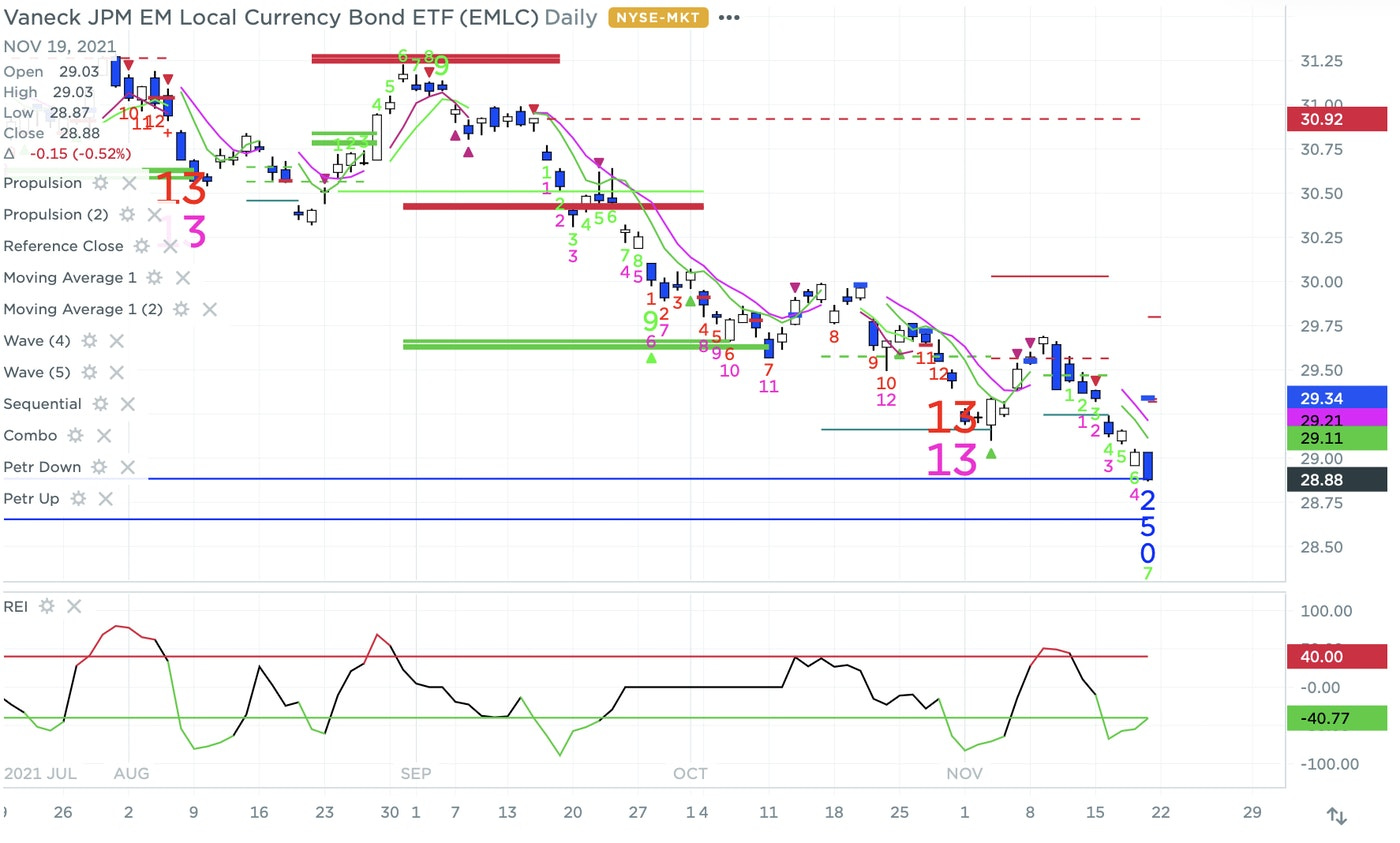Open settings gear for Petr Down
The height and width of the screenshot is (843, 1400).
[100, 467]
